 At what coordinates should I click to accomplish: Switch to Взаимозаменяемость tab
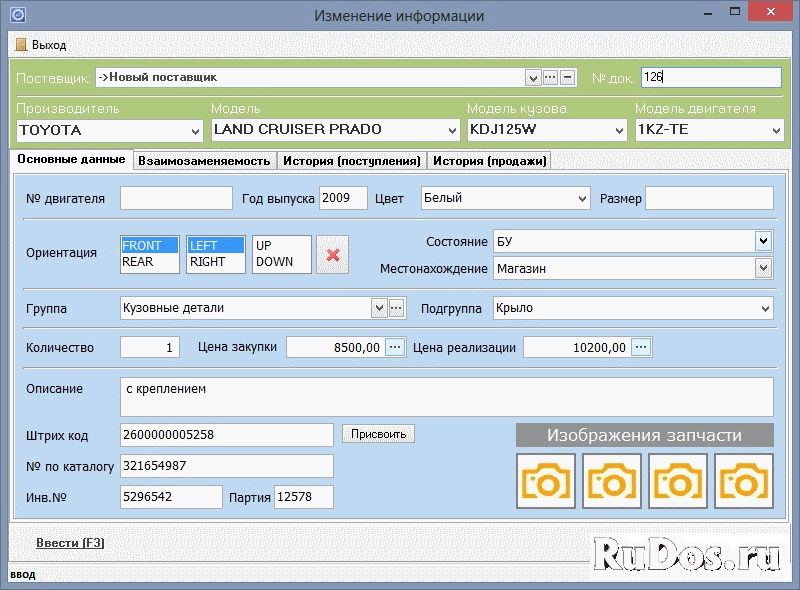(204, 161)
